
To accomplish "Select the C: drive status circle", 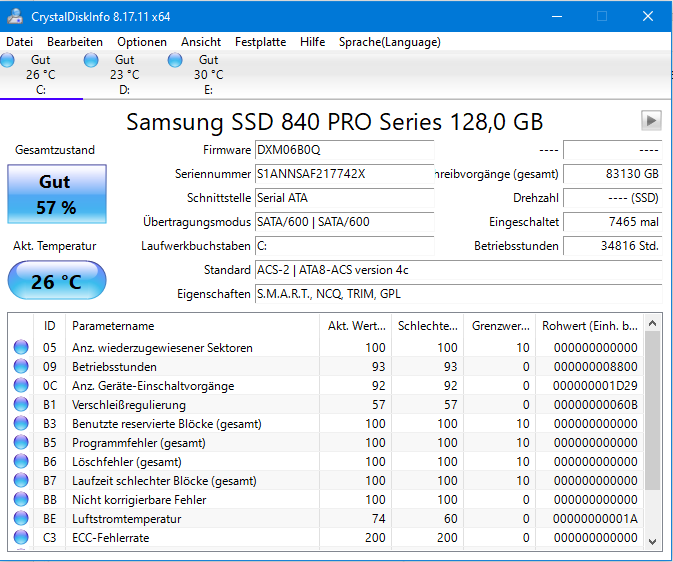I will [7, 60].
